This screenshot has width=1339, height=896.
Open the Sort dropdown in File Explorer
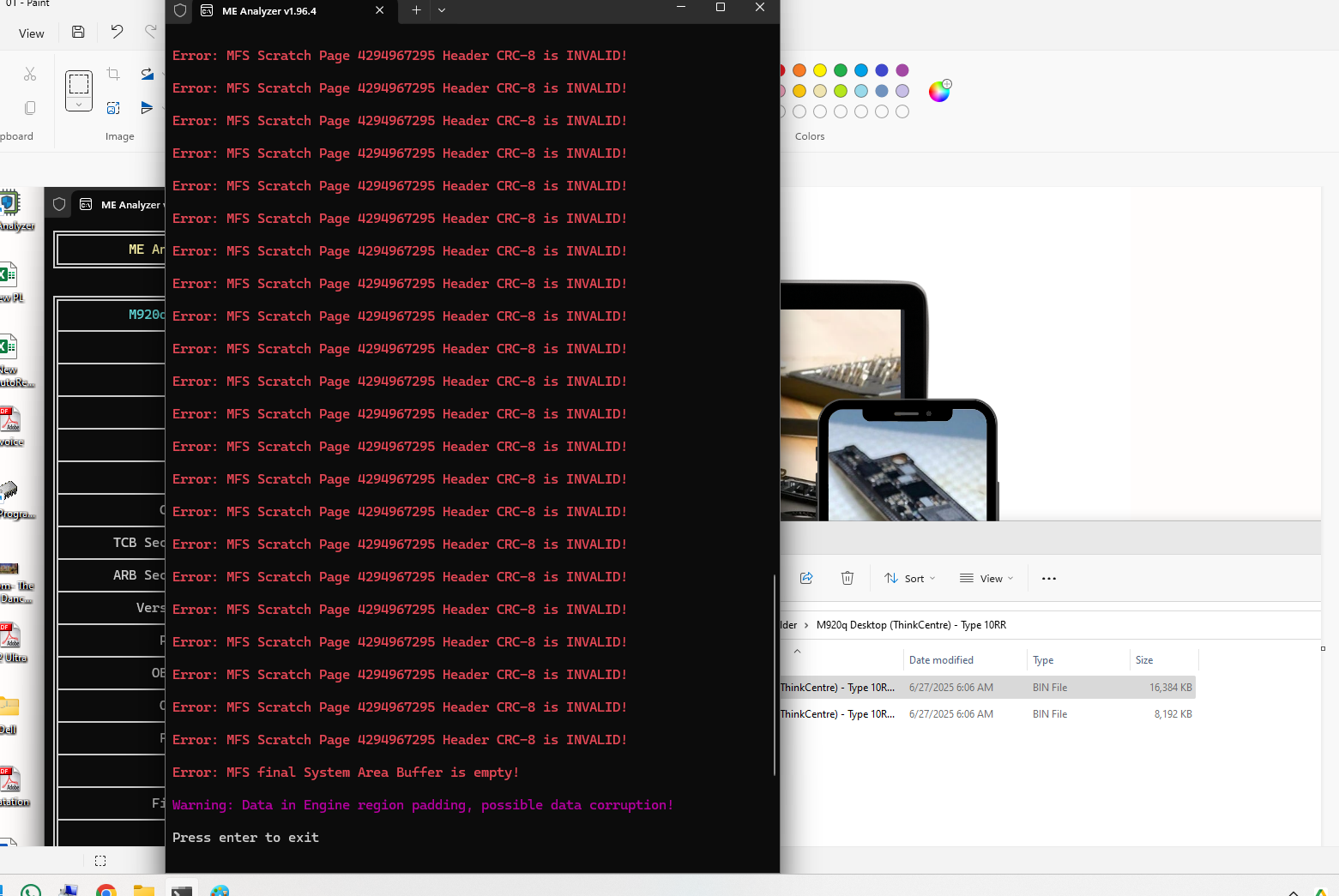click(909, 578)
